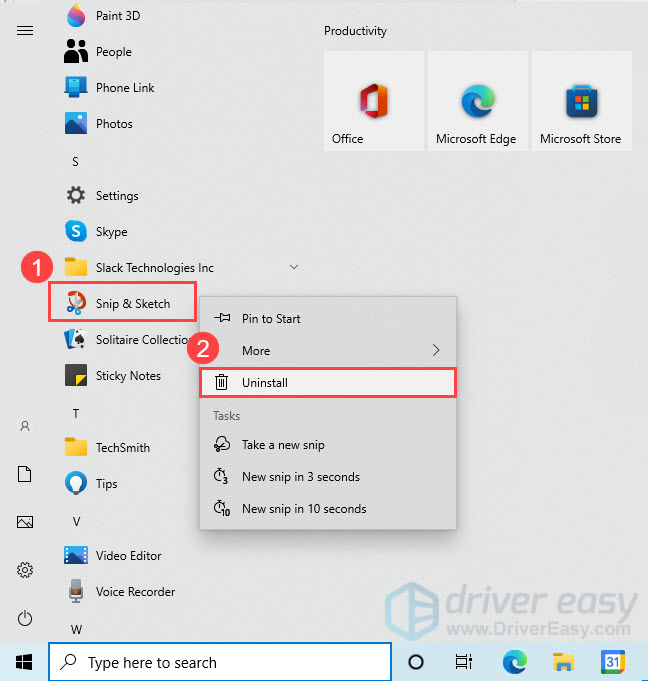648x681 pixels.
Task: Choose Pin to Start option
Action: click(271, 318)
